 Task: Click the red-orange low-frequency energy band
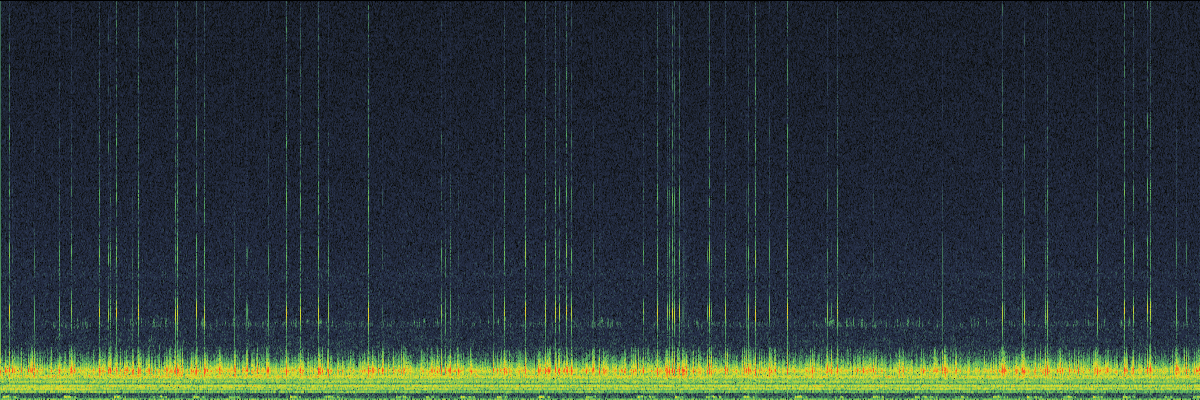(600, 370)
